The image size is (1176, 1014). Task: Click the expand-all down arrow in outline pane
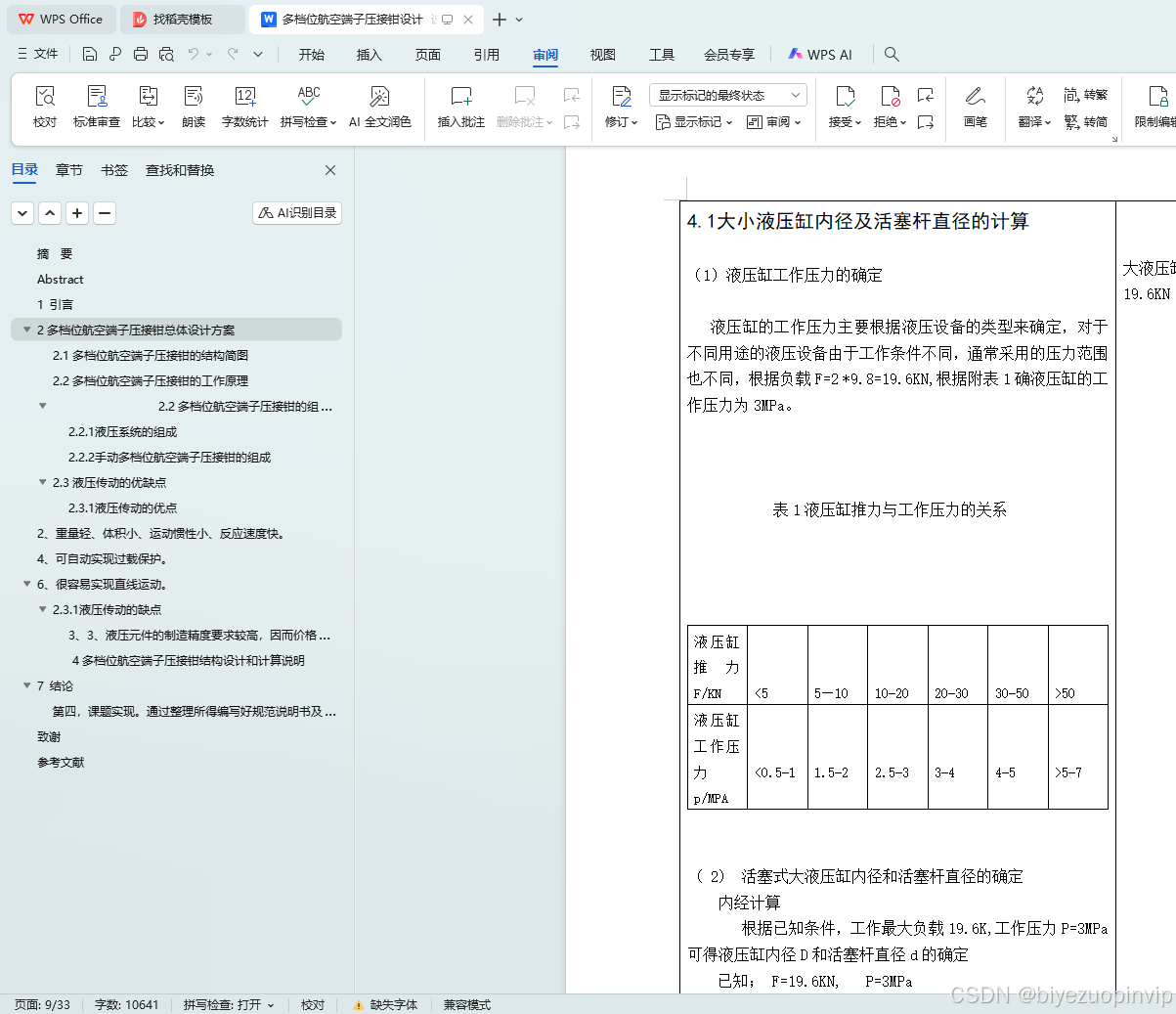click(x=22, y=212)
